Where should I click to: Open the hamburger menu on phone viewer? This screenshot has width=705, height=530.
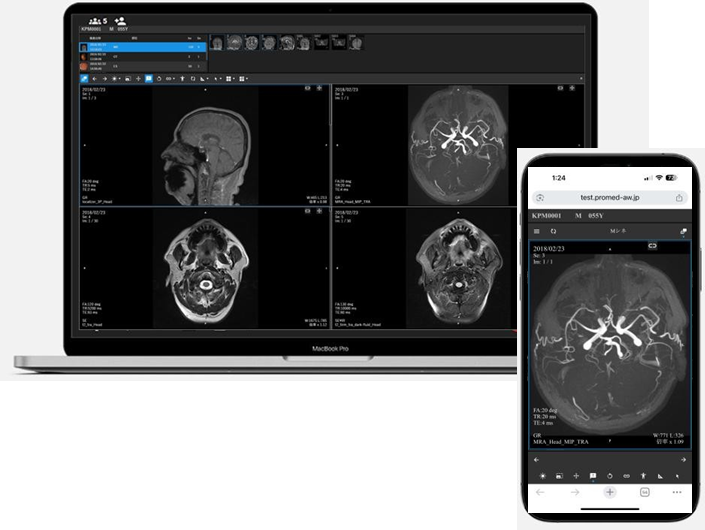[536, 231]
